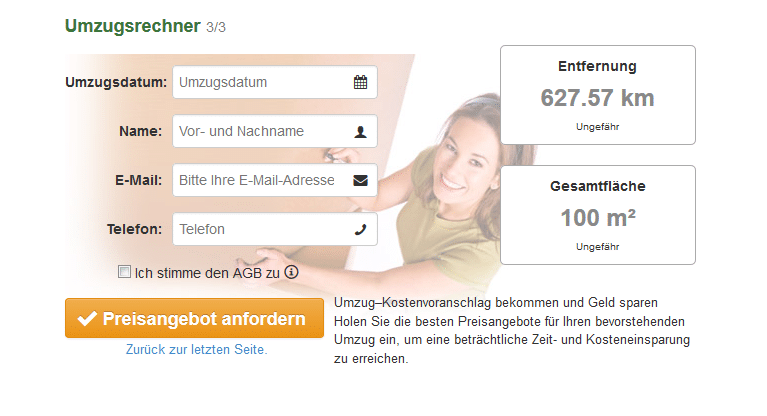
Task: Click the Entfernung 627.57 km card
Action: (x=598, y=95)
